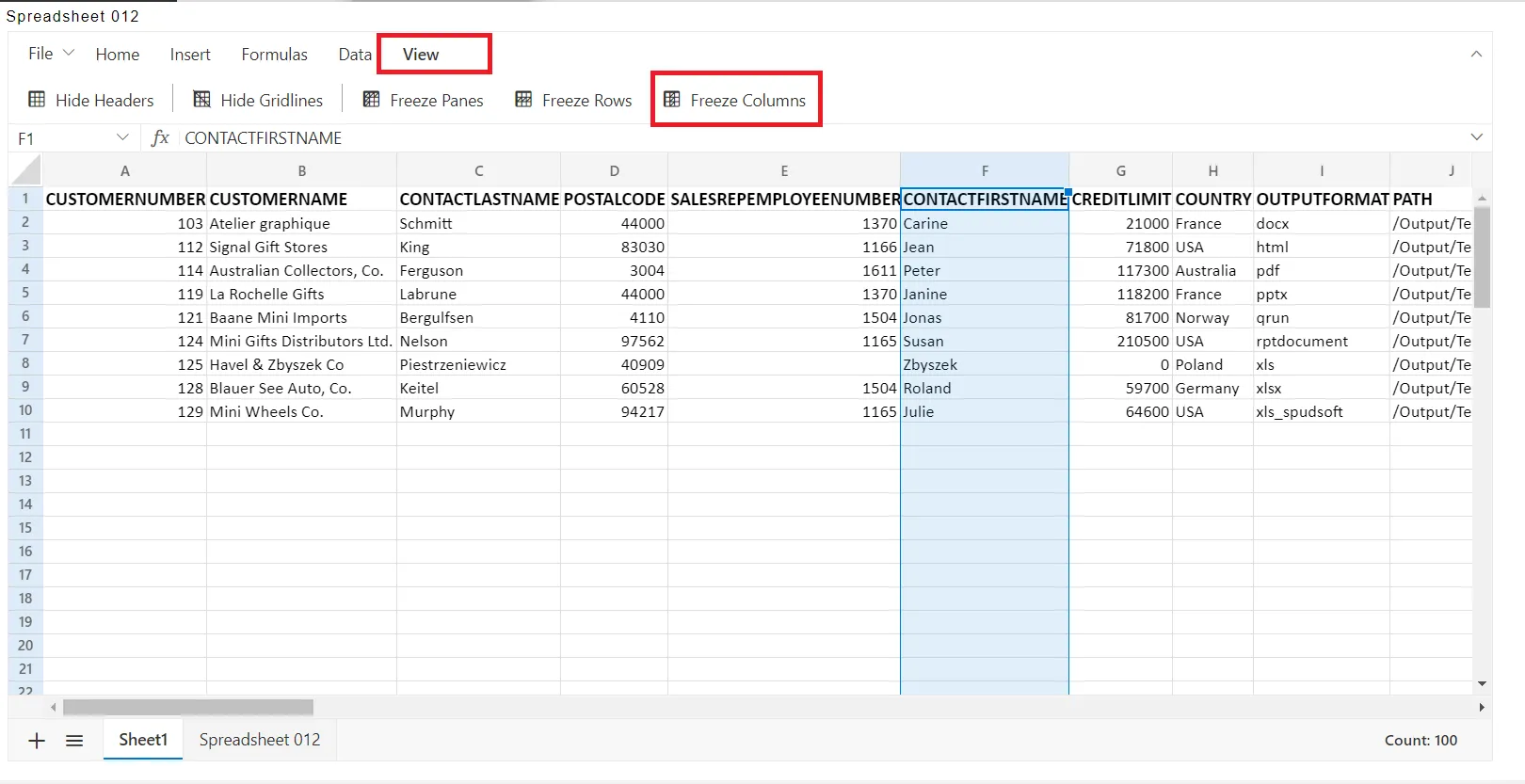Click the OUTPUTFORMAT header cell

click(x=1322, y=199)
